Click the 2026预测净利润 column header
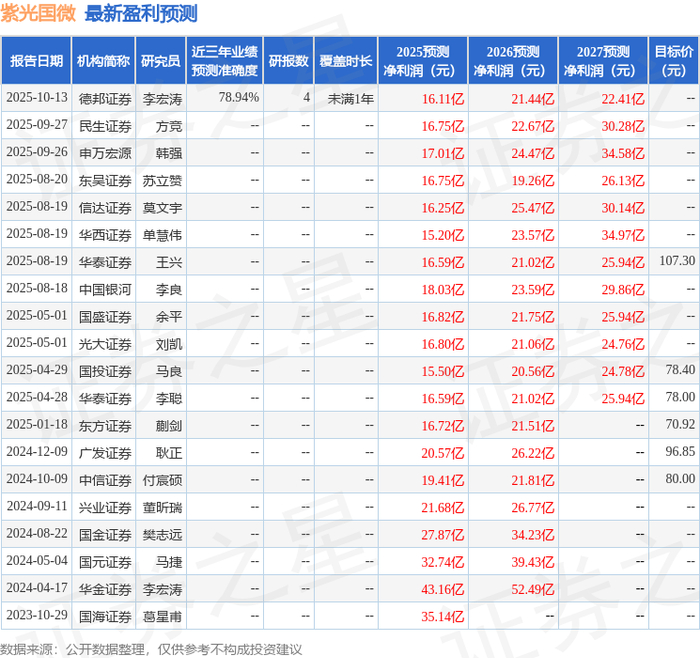700x658 pixels. pos(513,61)
